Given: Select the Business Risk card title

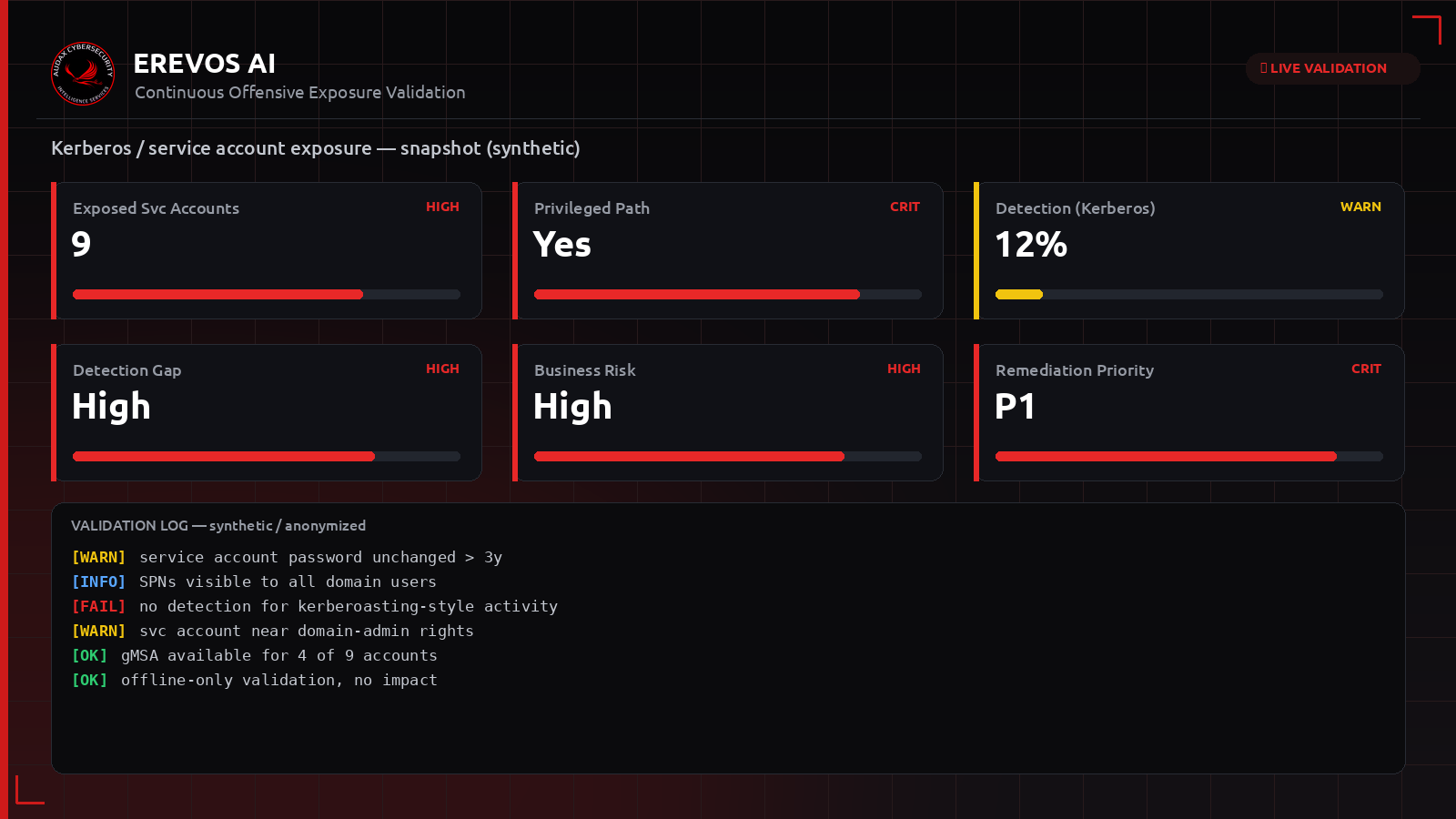Looking at the screenshot, I should 585,370.
